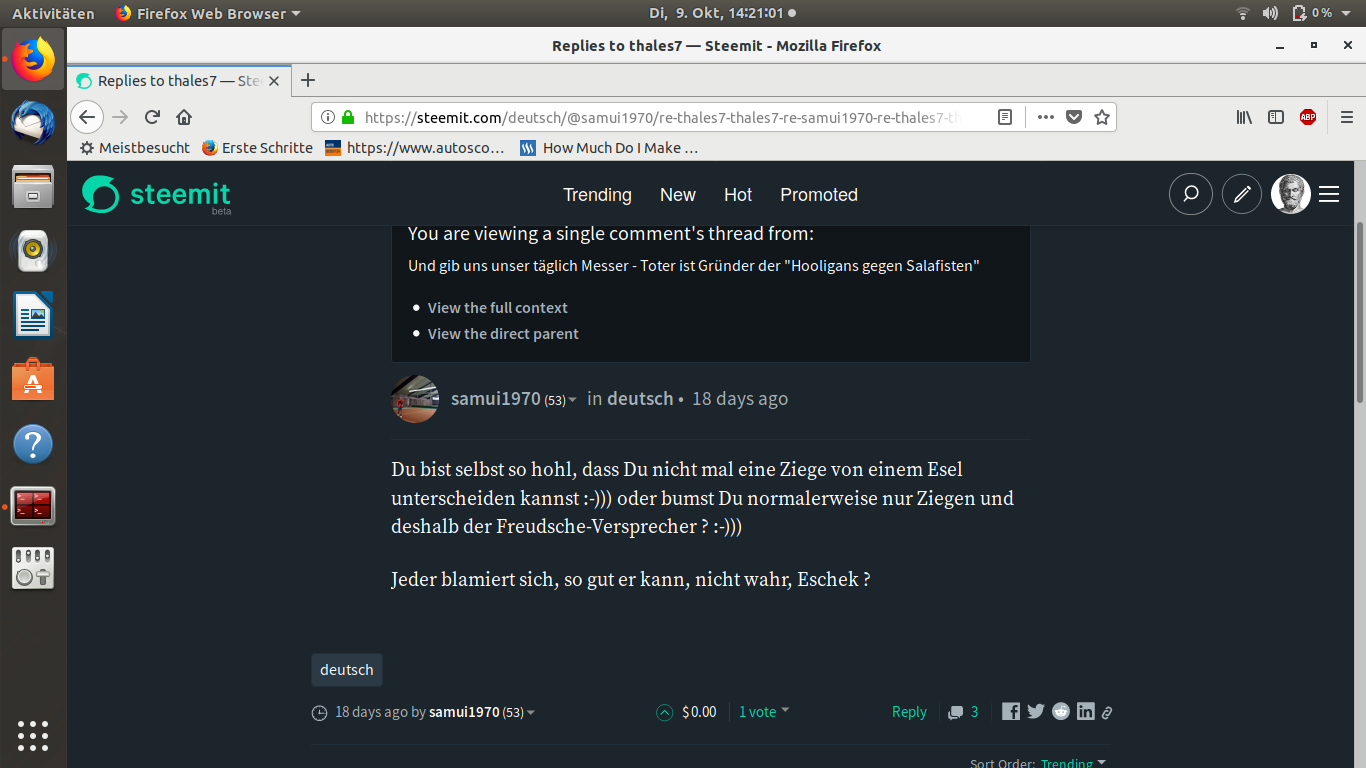Launch Thunderbird from the dock

(33, 122)
